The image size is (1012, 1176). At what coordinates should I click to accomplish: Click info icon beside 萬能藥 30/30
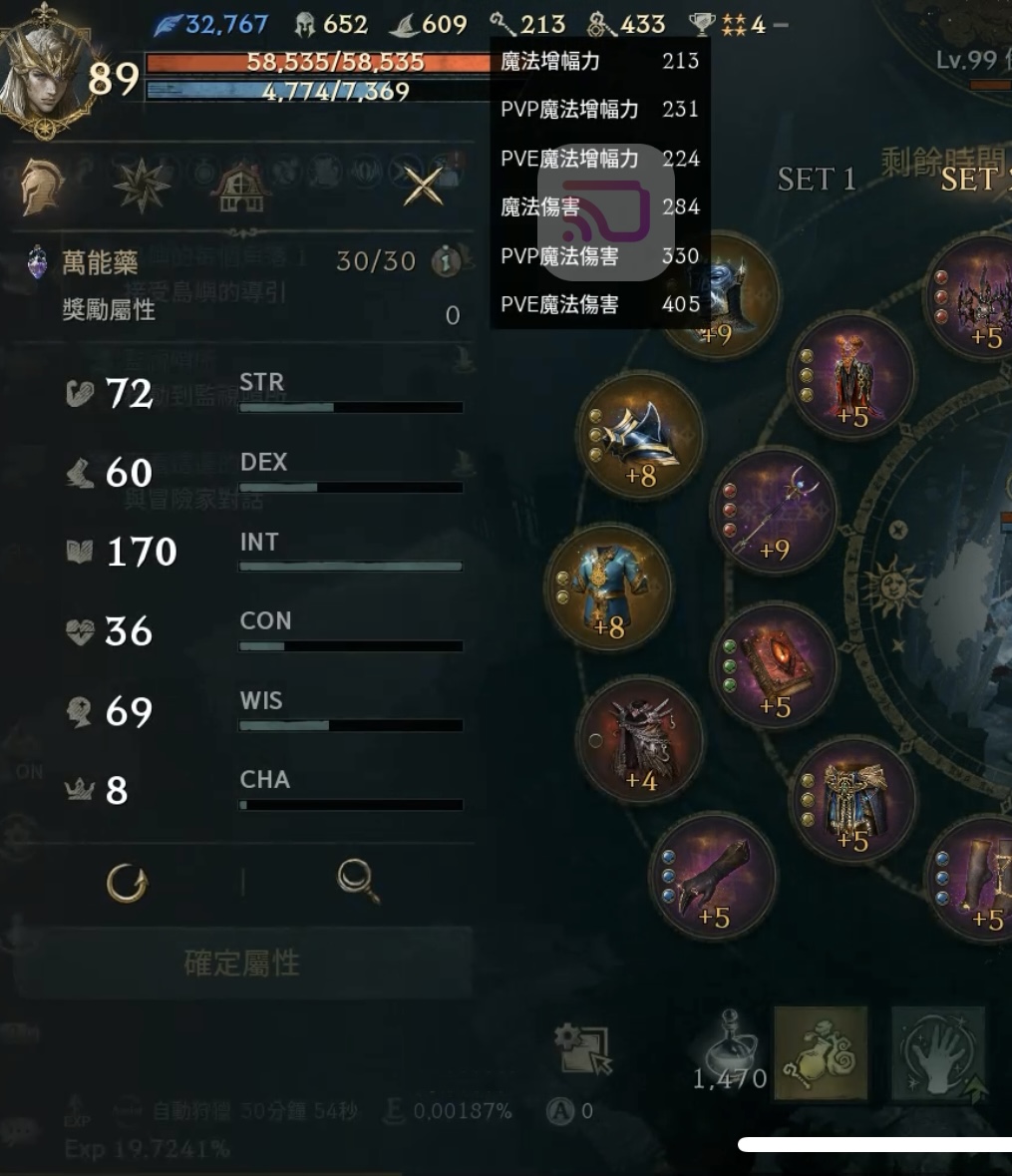(446, 261)
